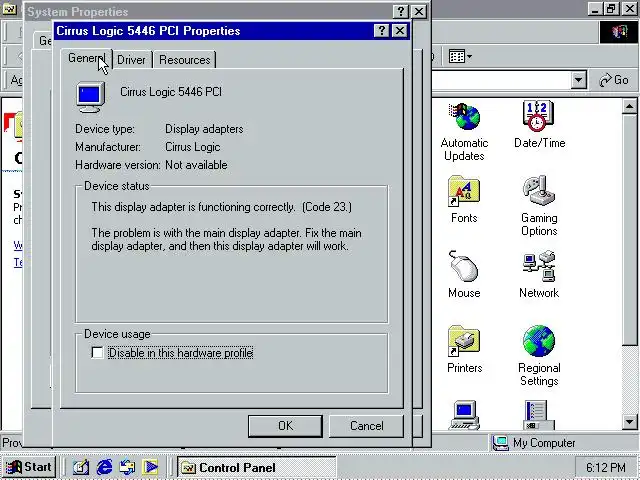Click the Views toolbar icon in Control Panel
This screenshot has width=640, height=480.
click(x=460, y=56)
